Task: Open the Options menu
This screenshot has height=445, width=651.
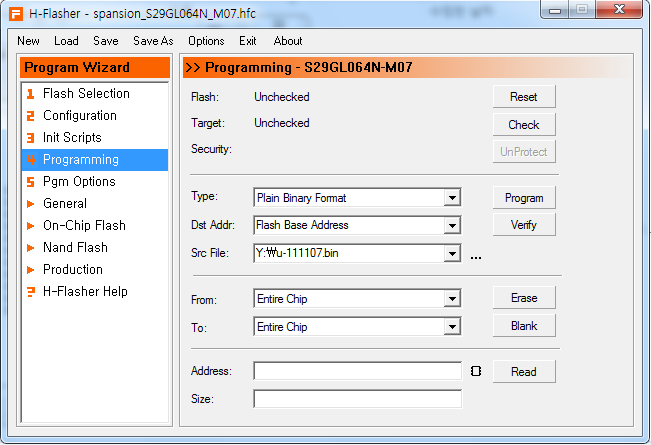Action: click(206, 41)
